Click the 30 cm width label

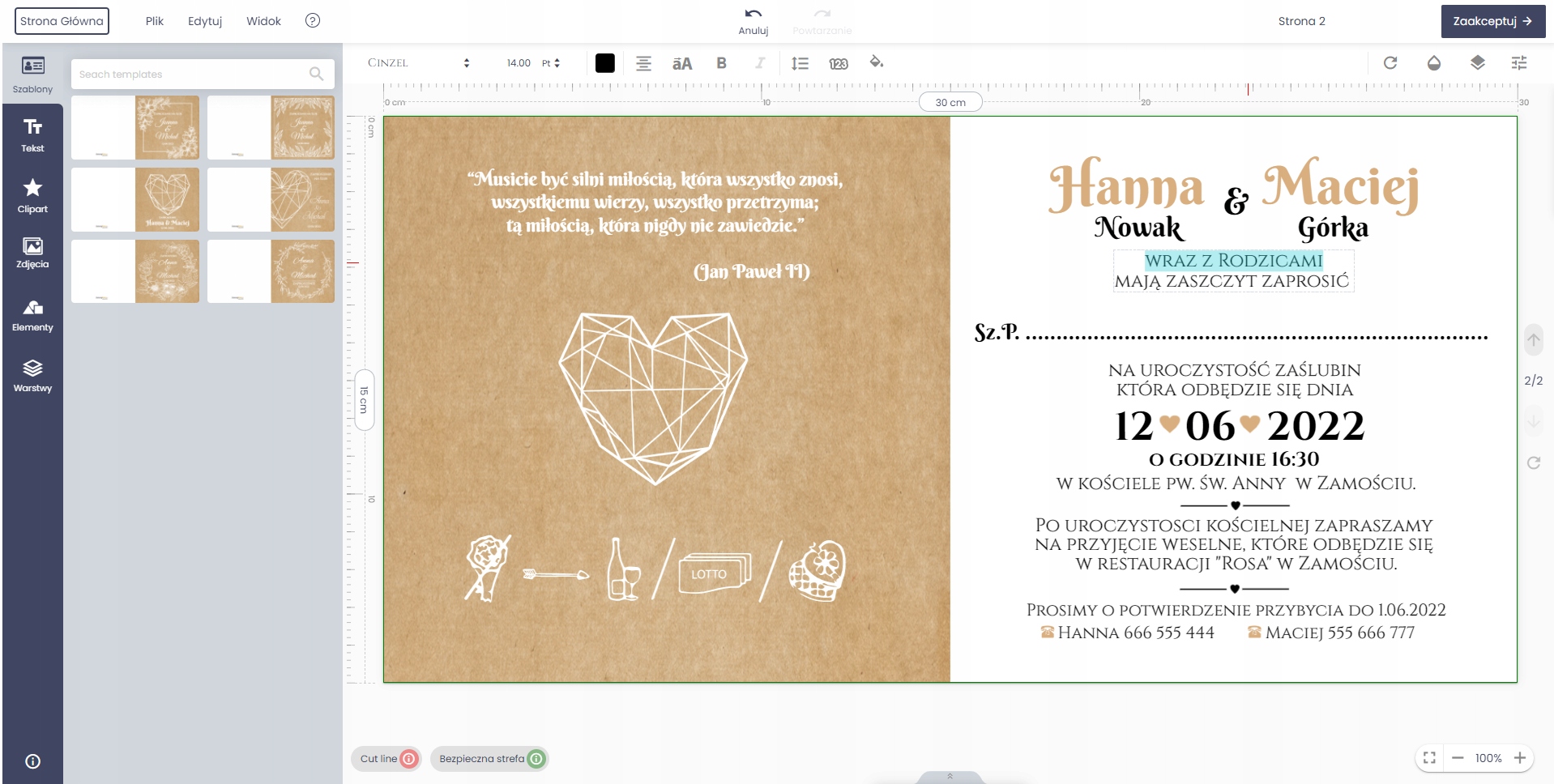click(x=950, y=102)
